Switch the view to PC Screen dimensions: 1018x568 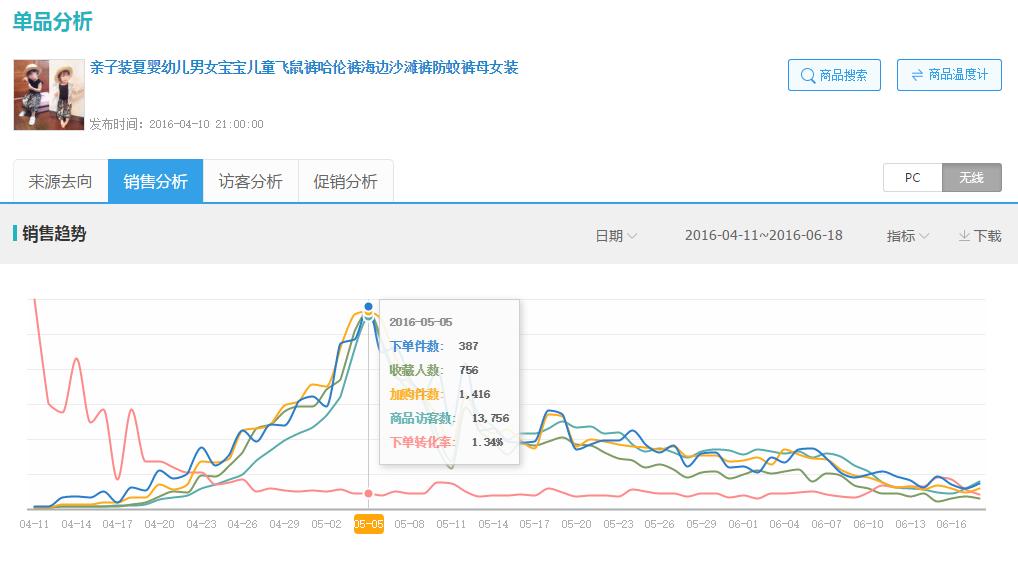click(x=912, y=178)
